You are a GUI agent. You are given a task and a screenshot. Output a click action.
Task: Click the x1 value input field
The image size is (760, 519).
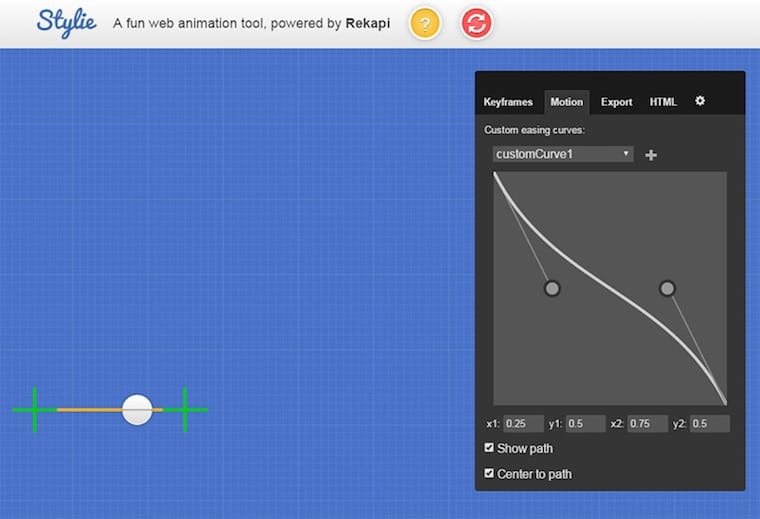click(x=523, y=423)
